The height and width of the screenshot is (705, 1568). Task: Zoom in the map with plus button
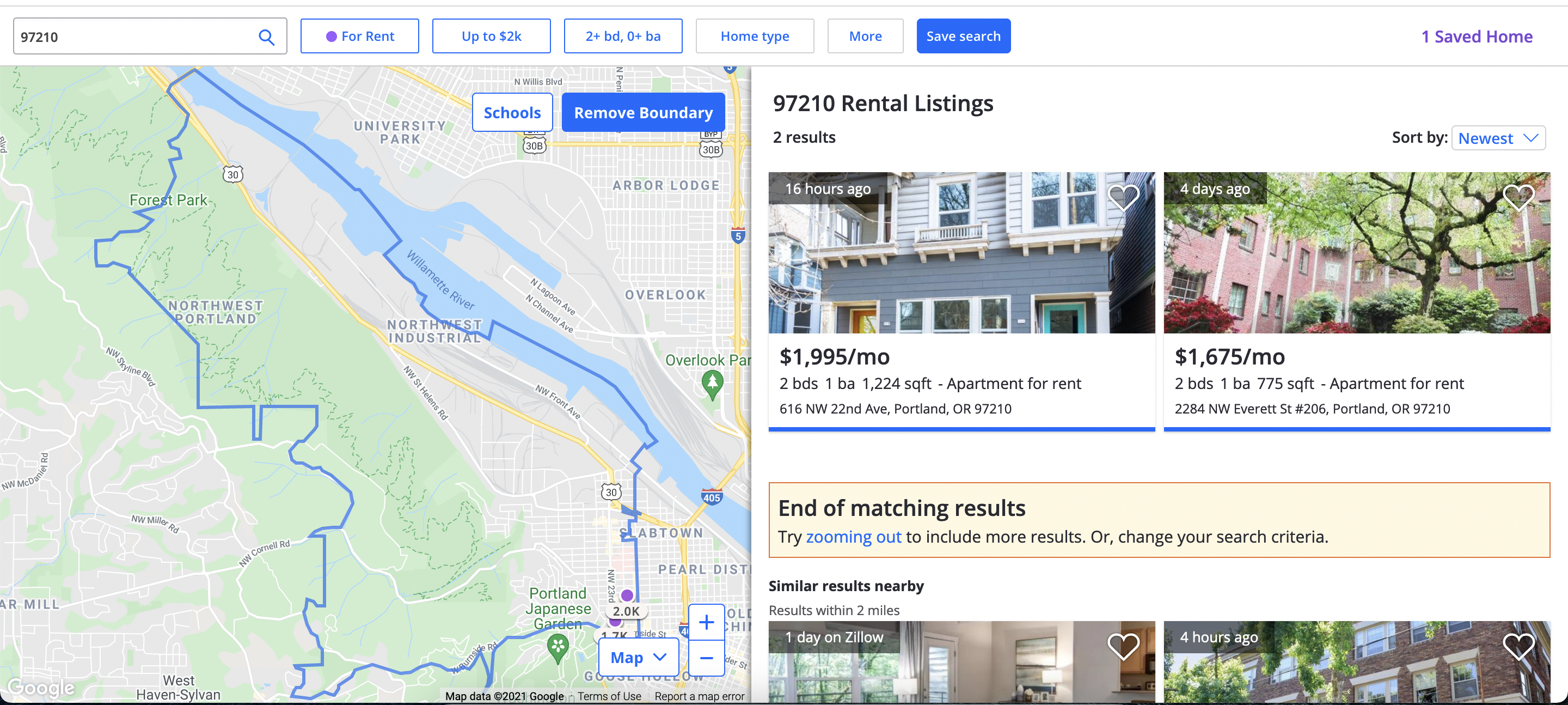[x=706, y=622]
